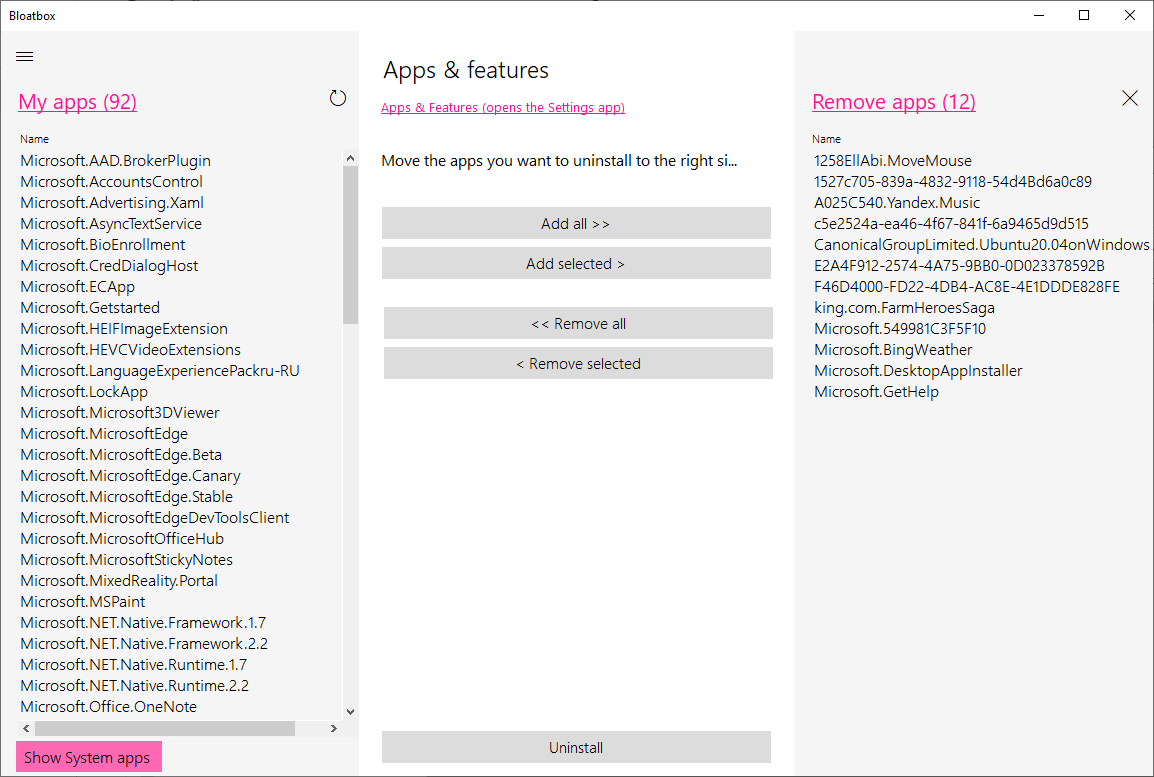Click the Show System apps button
Image resolution: width=1154 pixels, height=777 pixels.
[x=88, y=757]
